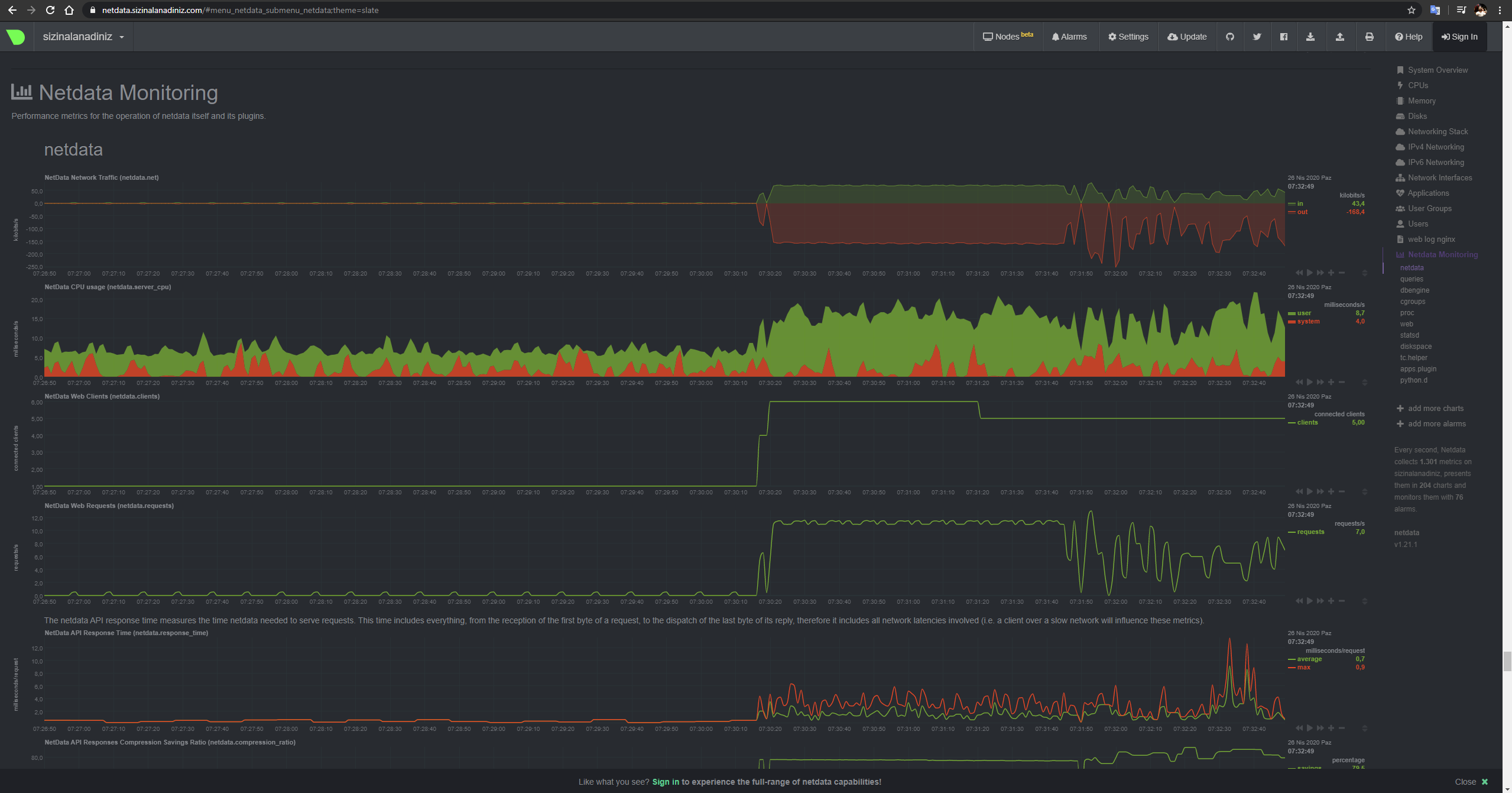Open the Help menu

1409,37
